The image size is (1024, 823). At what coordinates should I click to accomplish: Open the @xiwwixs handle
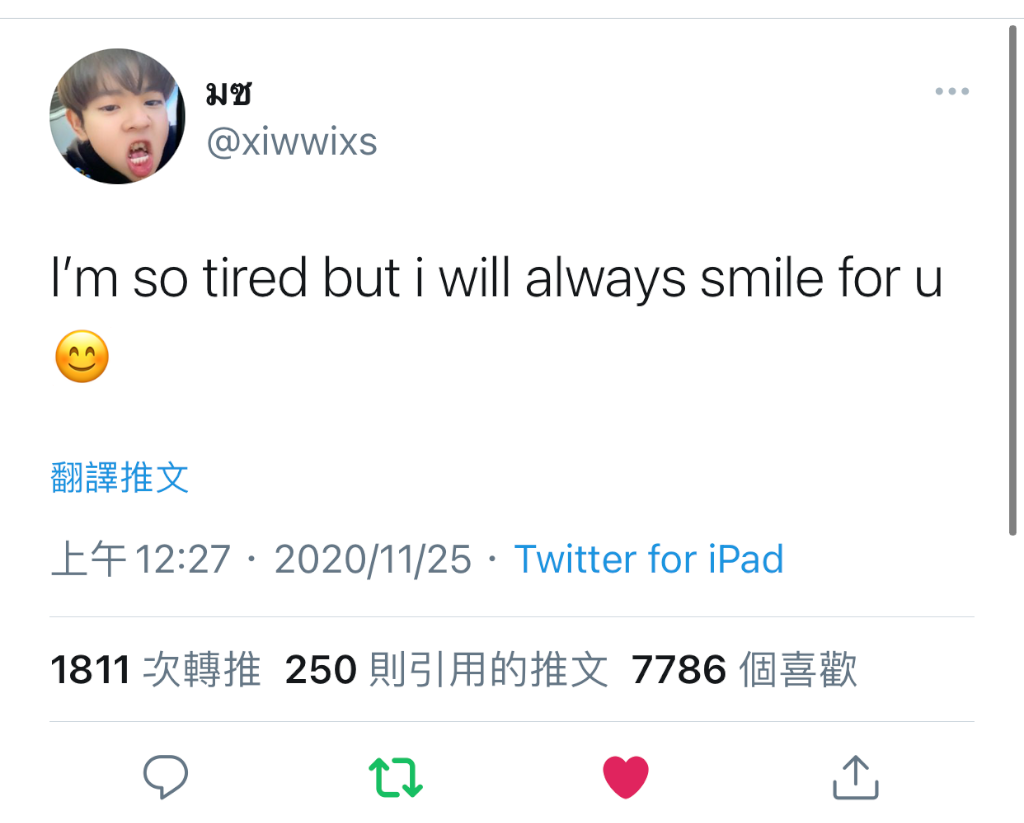[x=292, y=142]
